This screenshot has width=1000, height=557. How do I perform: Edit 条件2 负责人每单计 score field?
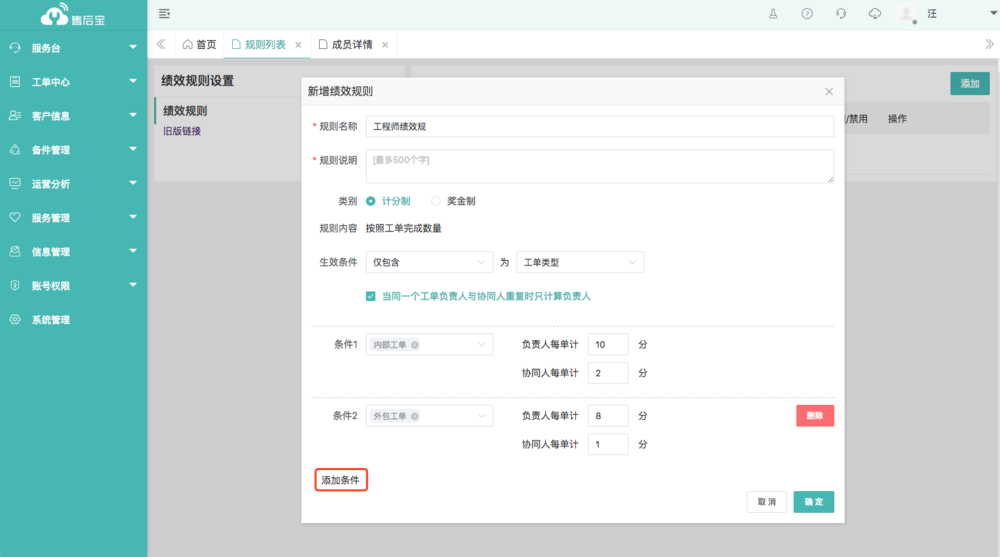(x=608, y=416)
